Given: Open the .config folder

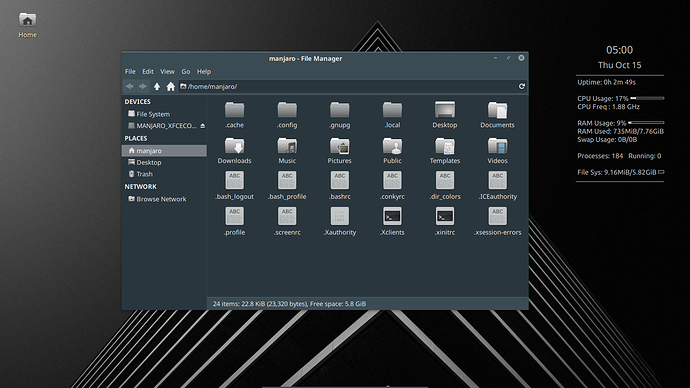Looking at the screenshot, I should point(287,114).
